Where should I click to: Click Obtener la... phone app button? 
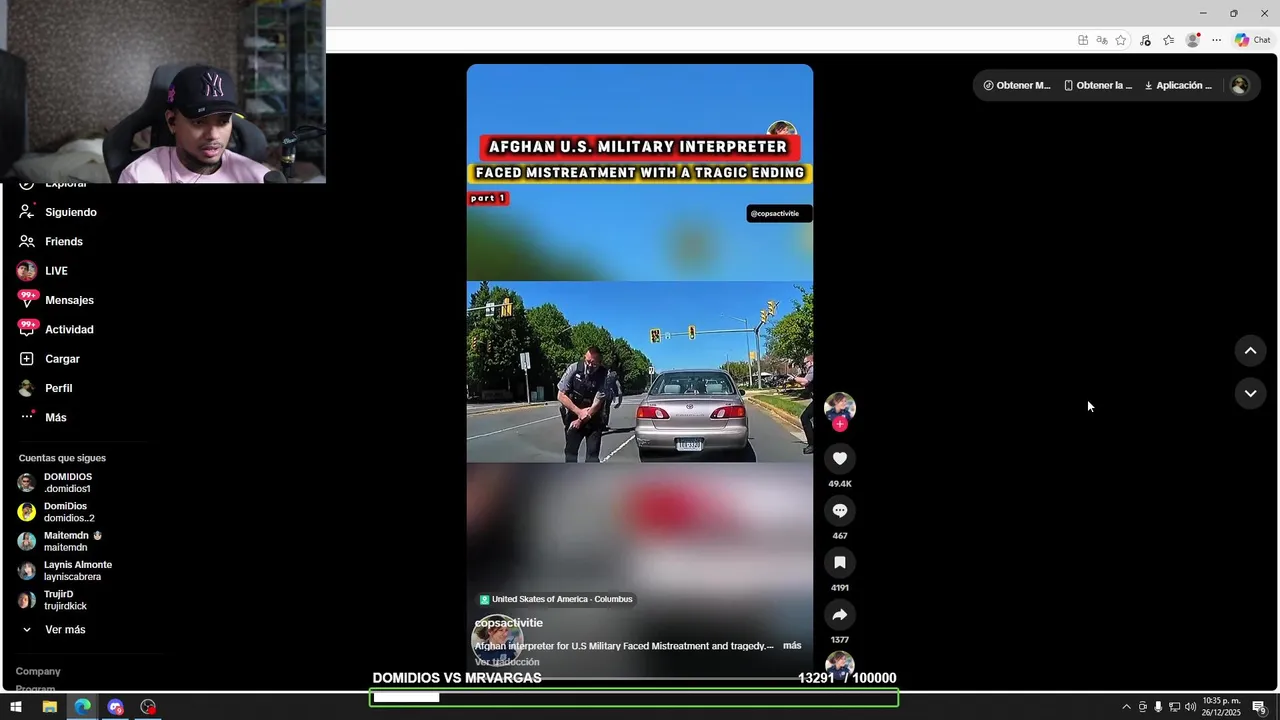(x=1098, y=85)
